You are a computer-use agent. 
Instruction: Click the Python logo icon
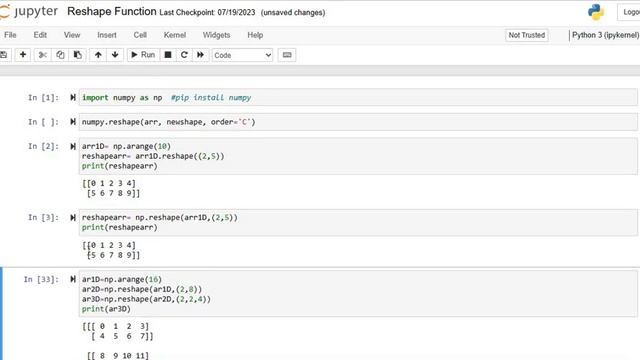click(x=596, y=12)
